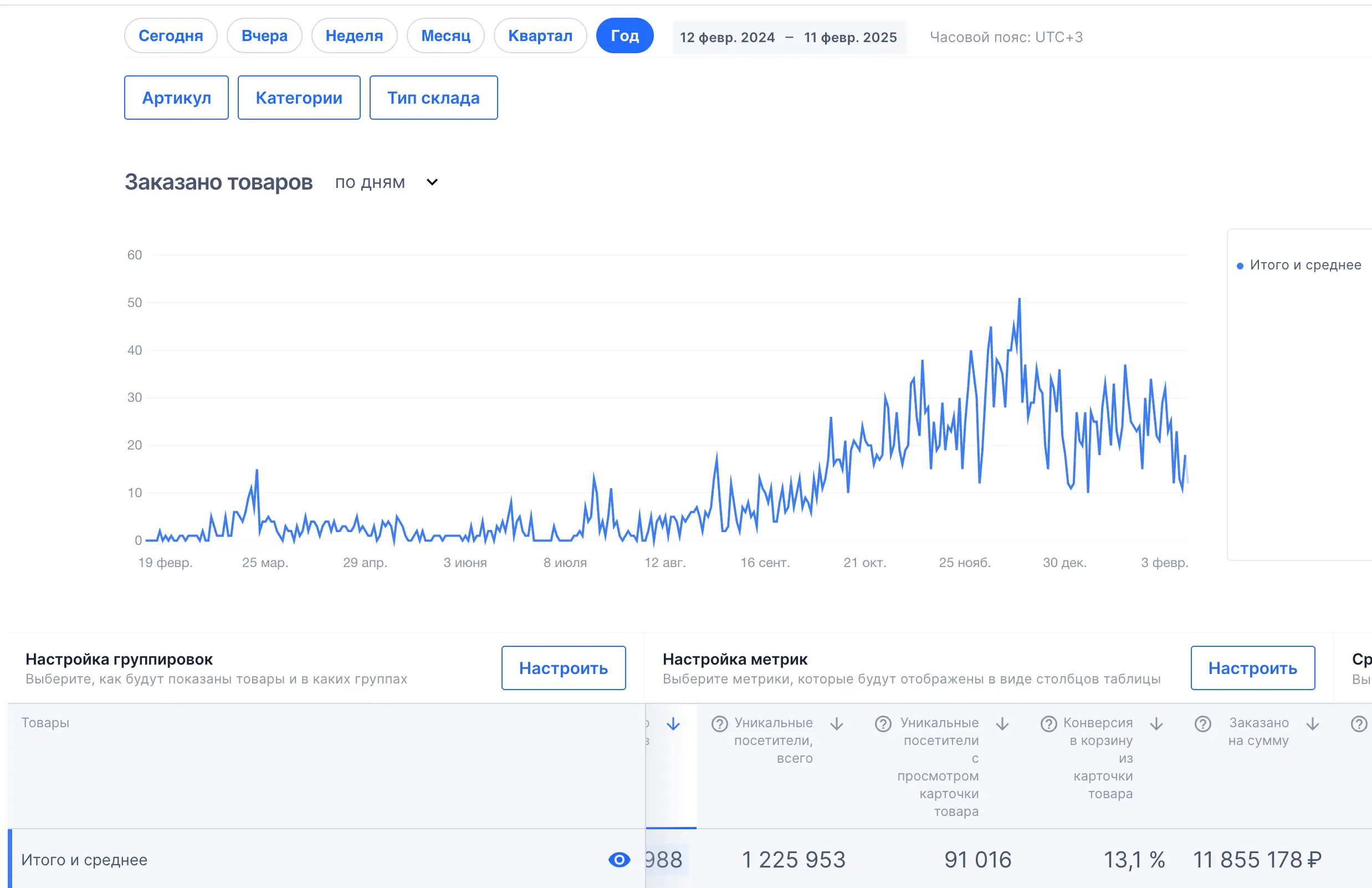Click help icon for Заказано на сумму

tap(1202, 724)
